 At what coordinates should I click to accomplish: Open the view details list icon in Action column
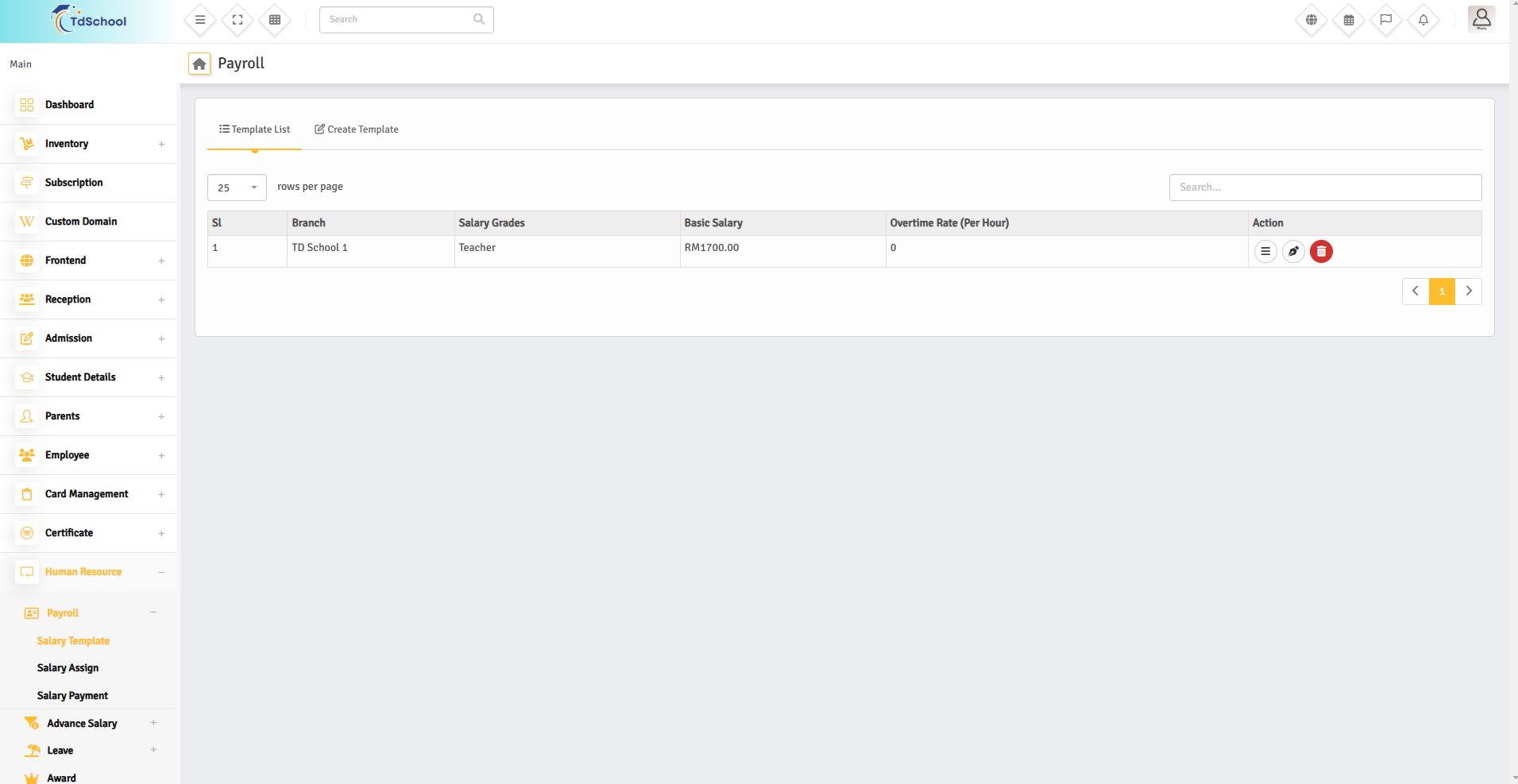pyautogui.click(x=1265, y=252)
